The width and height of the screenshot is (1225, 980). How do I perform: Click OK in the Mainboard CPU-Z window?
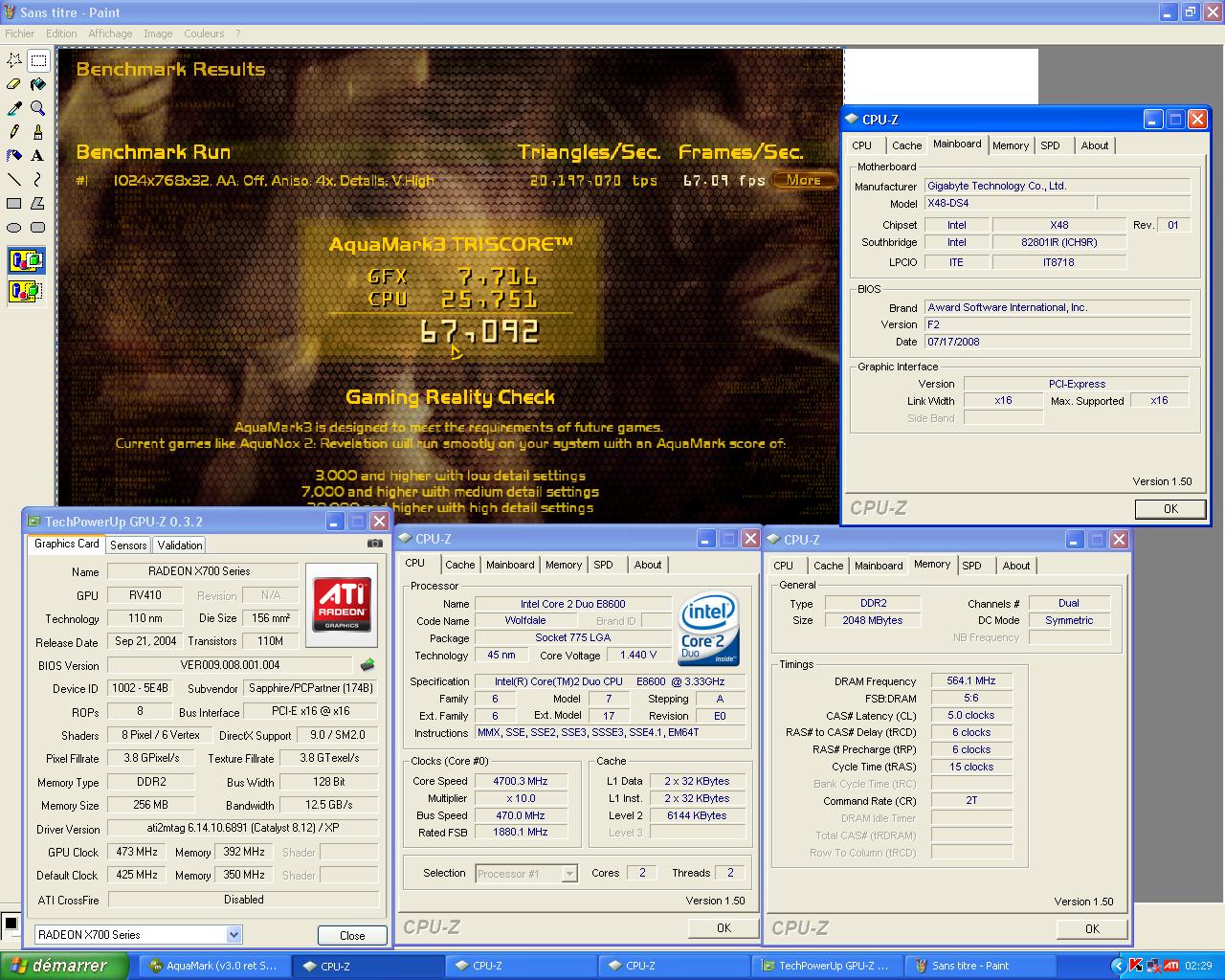1170,508
